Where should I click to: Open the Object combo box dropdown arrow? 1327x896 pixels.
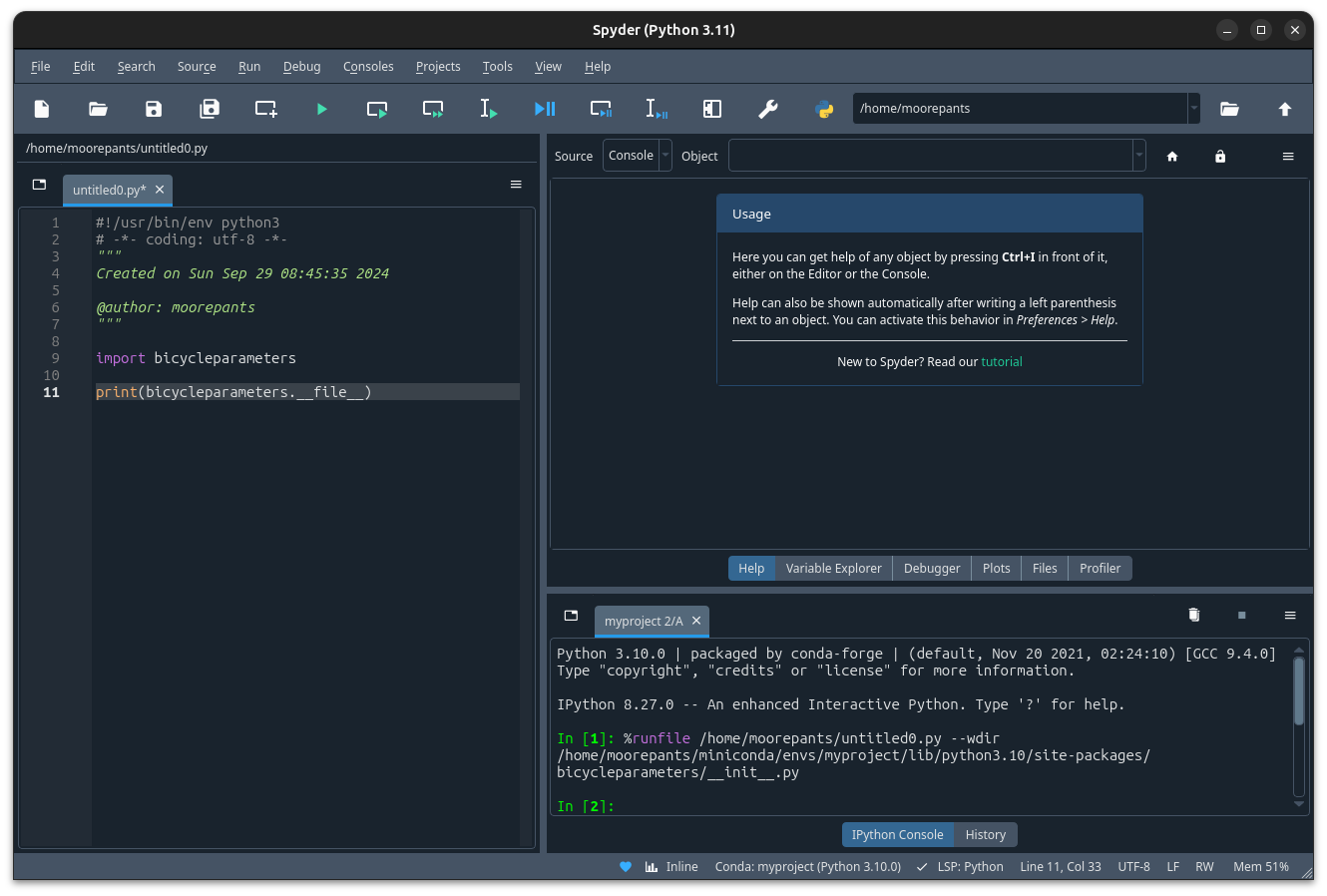pos(1138,156)
